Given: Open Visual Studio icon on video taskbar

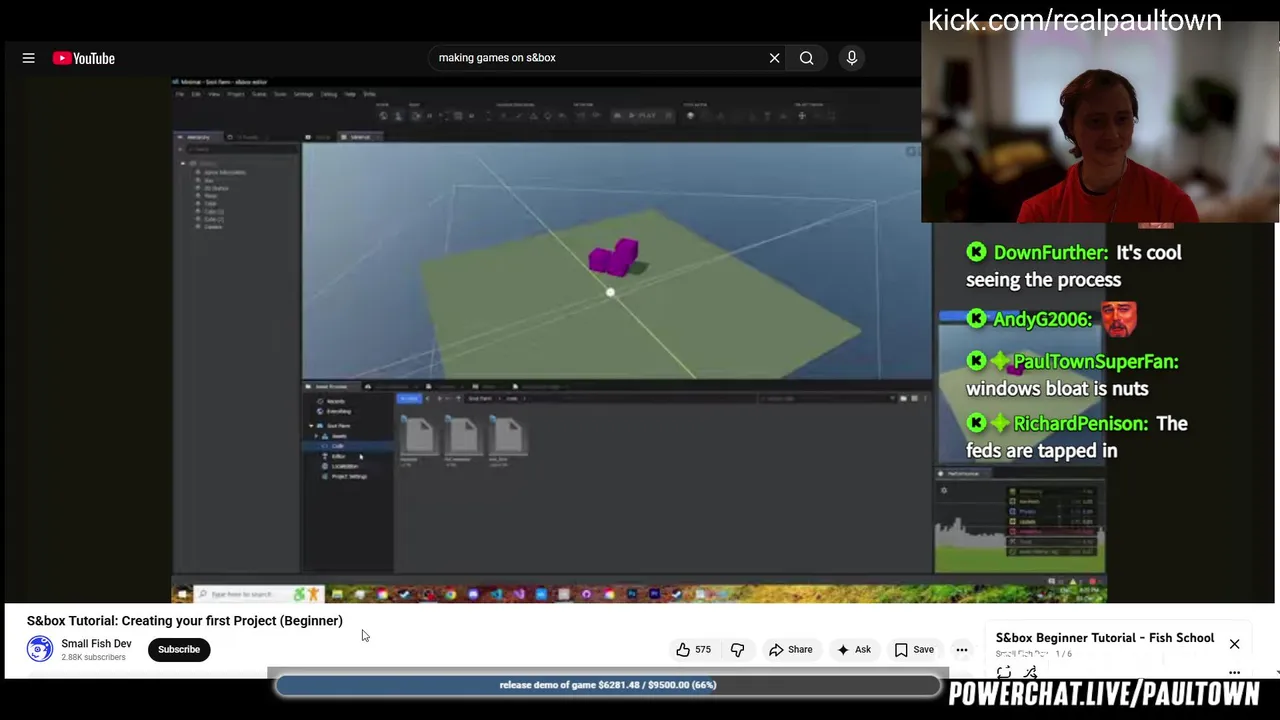Looking at the screenshot, I should [519, 594].
